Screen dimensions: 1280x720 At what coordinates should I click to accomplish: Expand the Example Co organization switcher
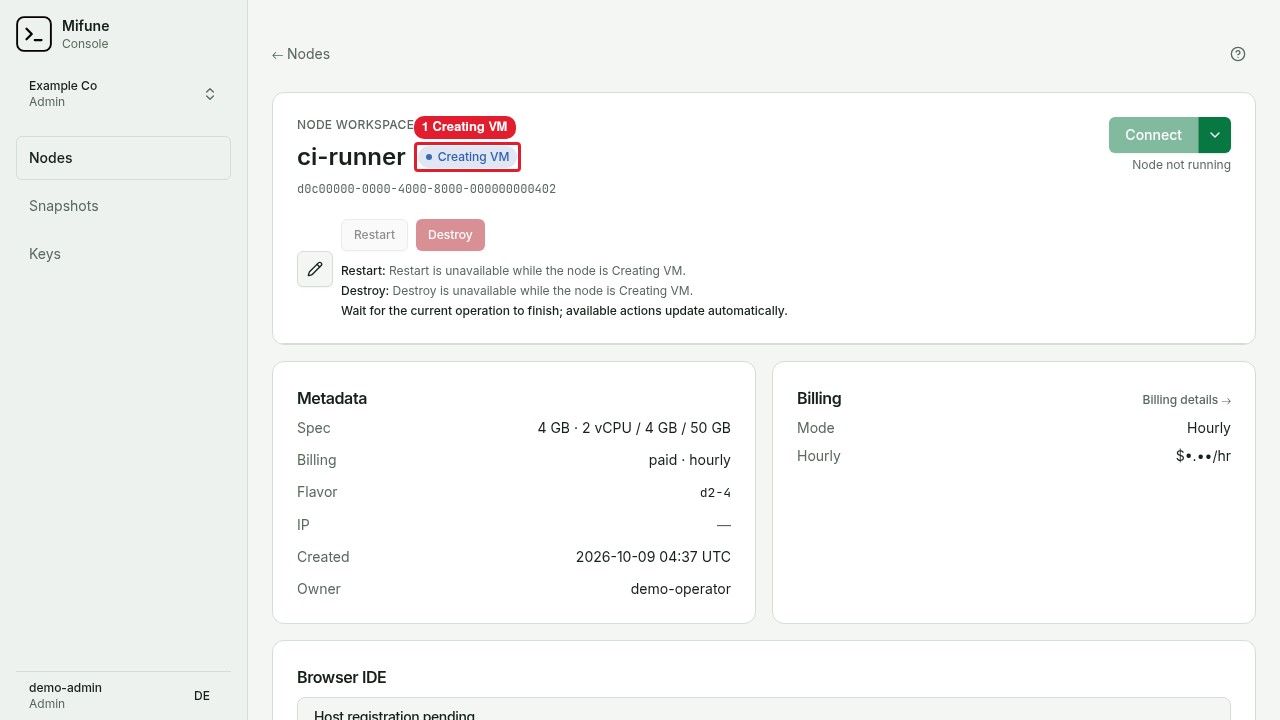click(x=123, y=94)
